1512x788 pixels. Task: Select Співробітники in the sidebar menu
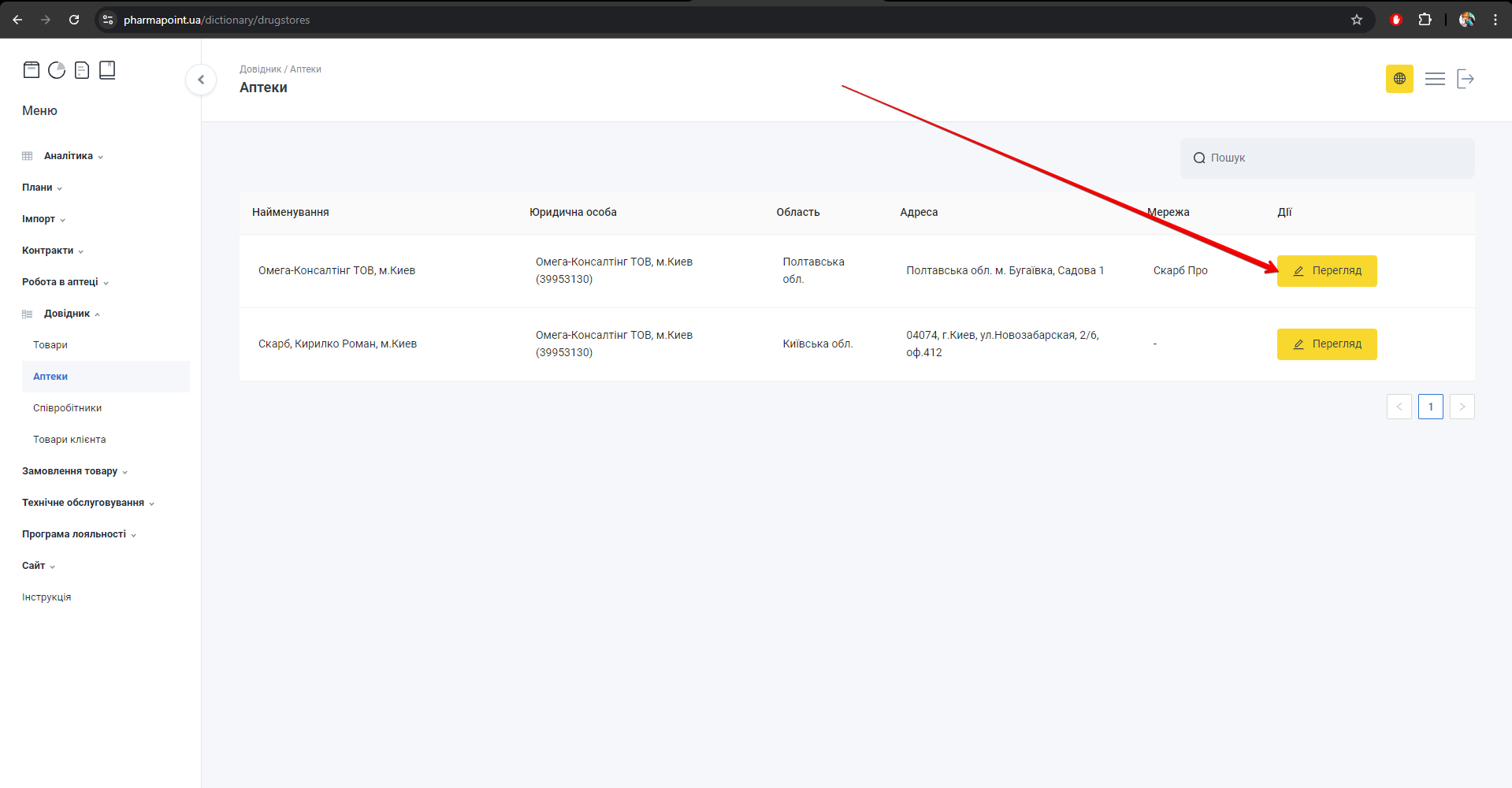[68, 408]
